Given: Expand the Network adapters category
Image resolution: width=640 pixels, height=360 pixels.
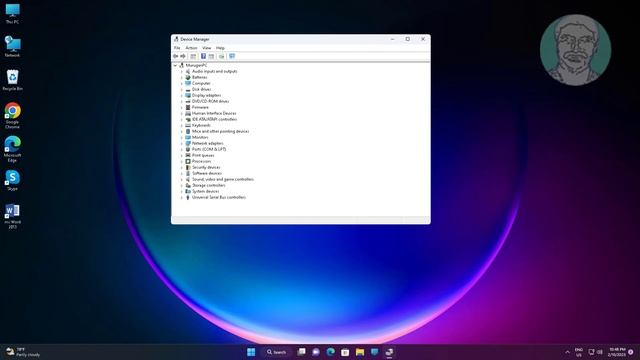Looking at the screenshot, I should point(182,143).
